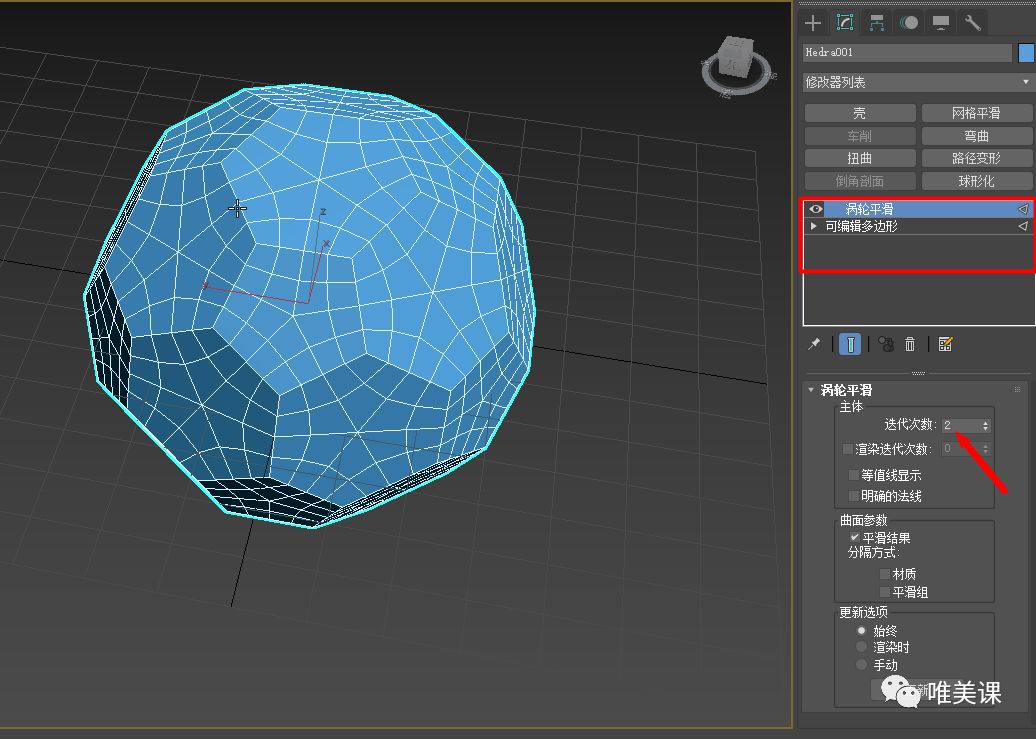Open the Utilities wrench panel
This screenshot has width=1036, height=739.
[972, 22]
